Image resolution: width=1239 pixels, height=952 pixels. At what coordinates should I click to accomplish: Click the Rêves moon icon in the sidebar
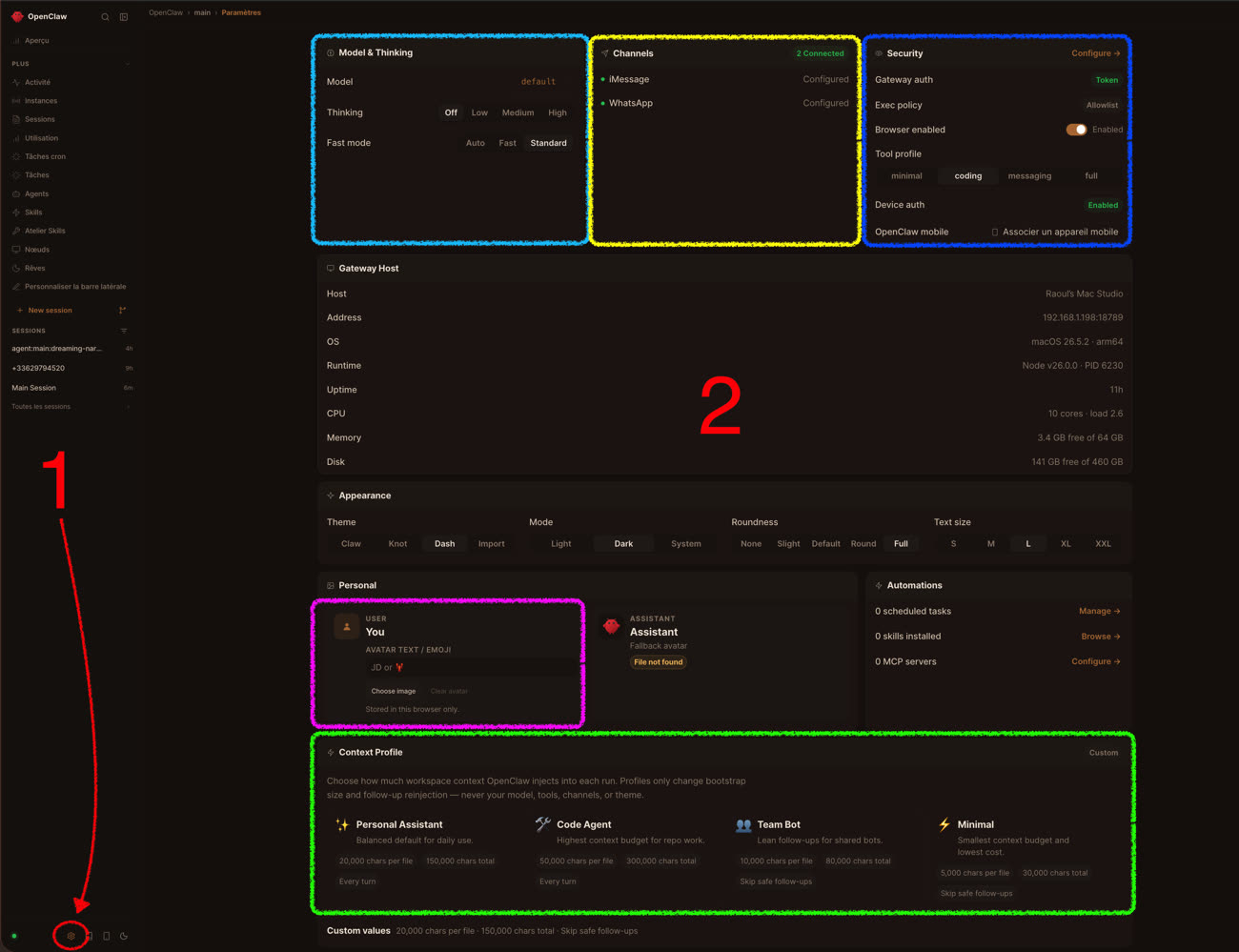16,268
